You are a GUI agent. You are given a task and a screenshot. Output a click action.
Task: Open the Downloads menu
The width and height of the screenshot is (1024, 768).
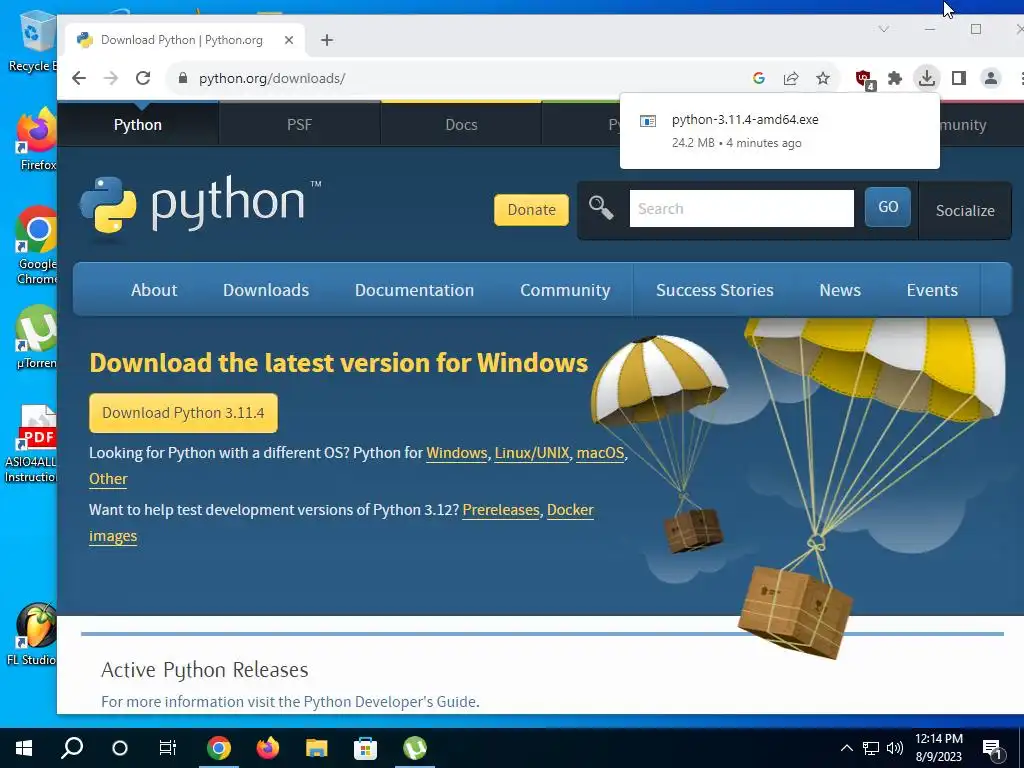[266, 290]
